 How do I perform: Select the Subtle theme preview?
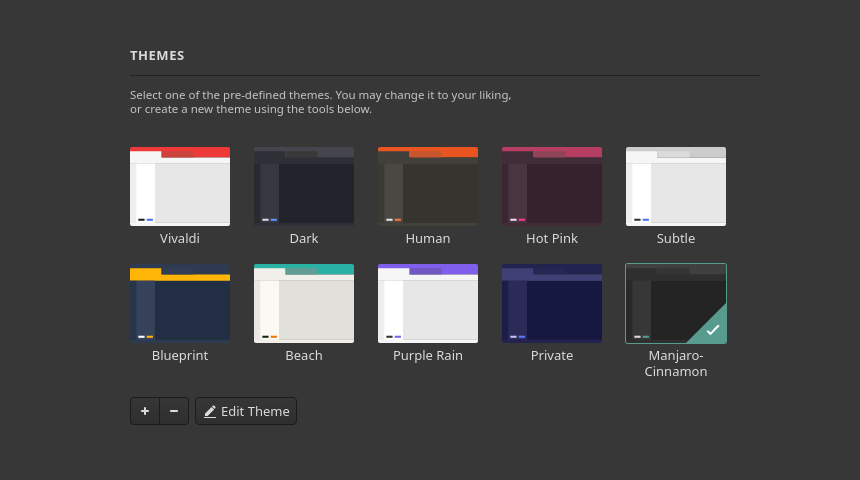(676, 187)
